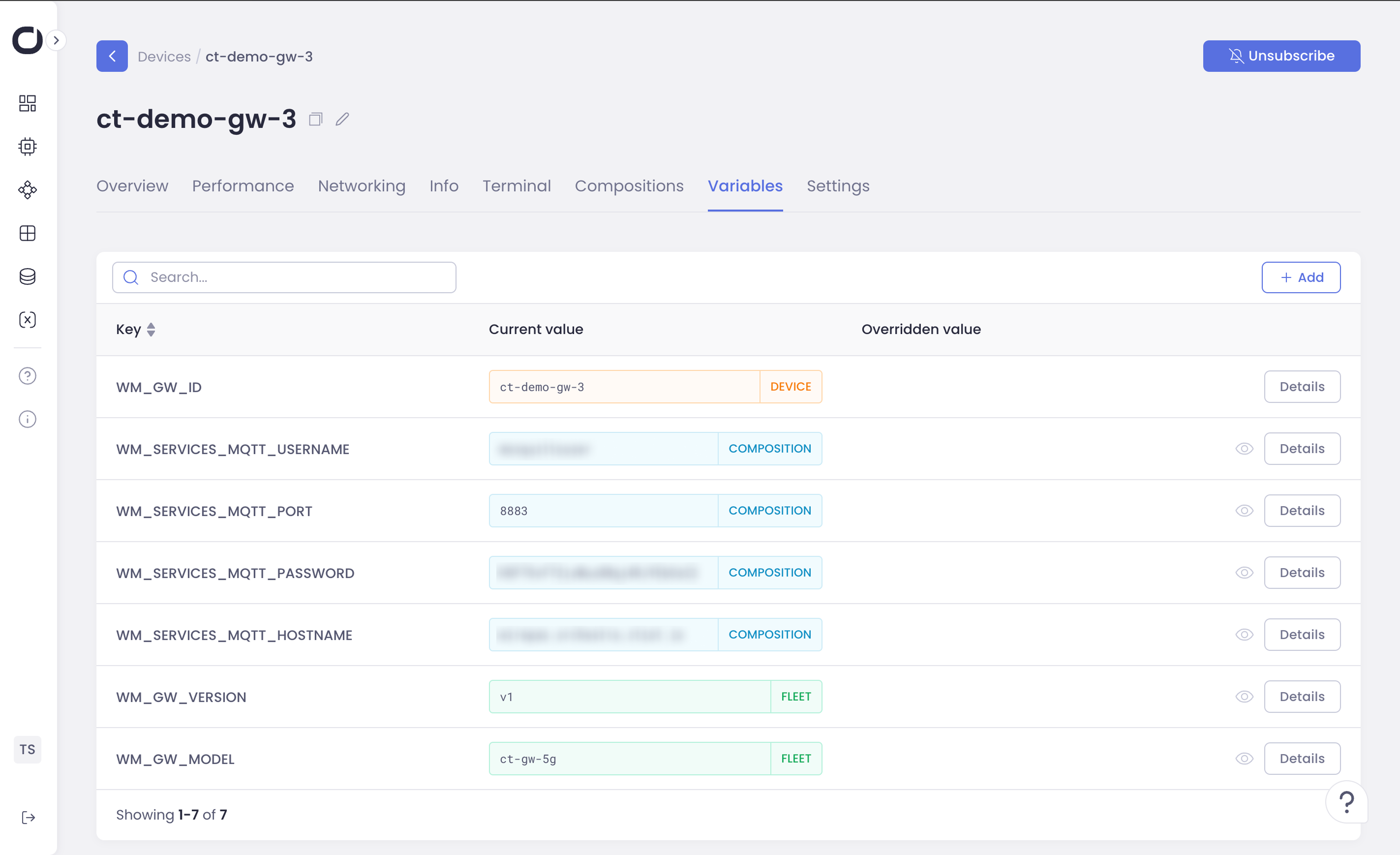Open Details for the WM_GW_ID row
The image size is (1400, 855).
1302,387
